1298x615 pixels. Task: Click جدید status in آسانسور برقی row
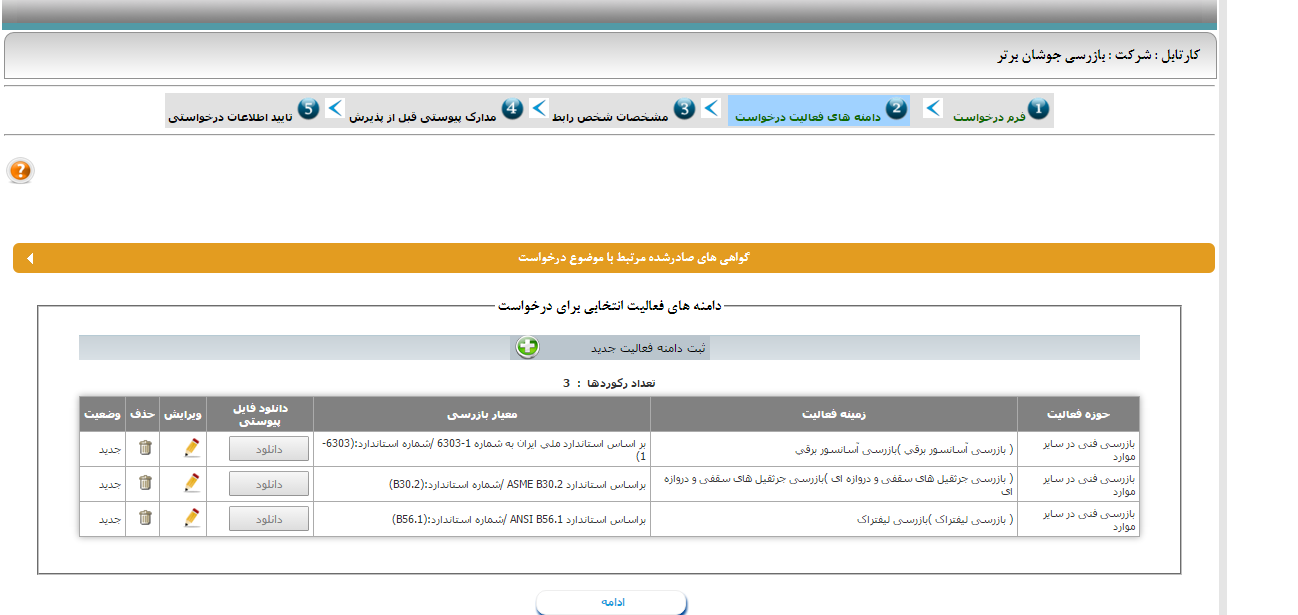pos(109,449)
